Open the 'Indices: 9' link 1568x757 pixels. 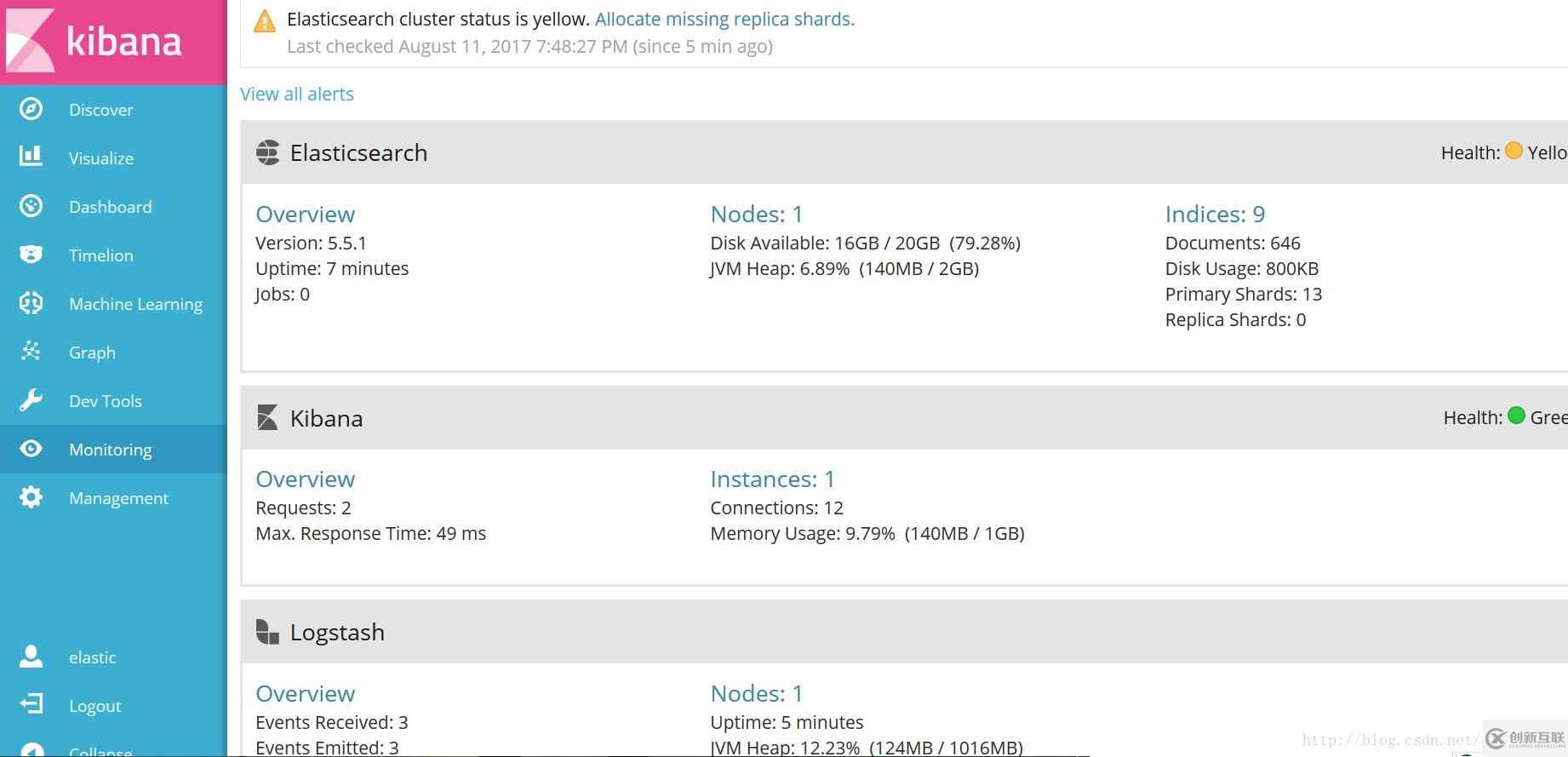(x=1215, y=214)
